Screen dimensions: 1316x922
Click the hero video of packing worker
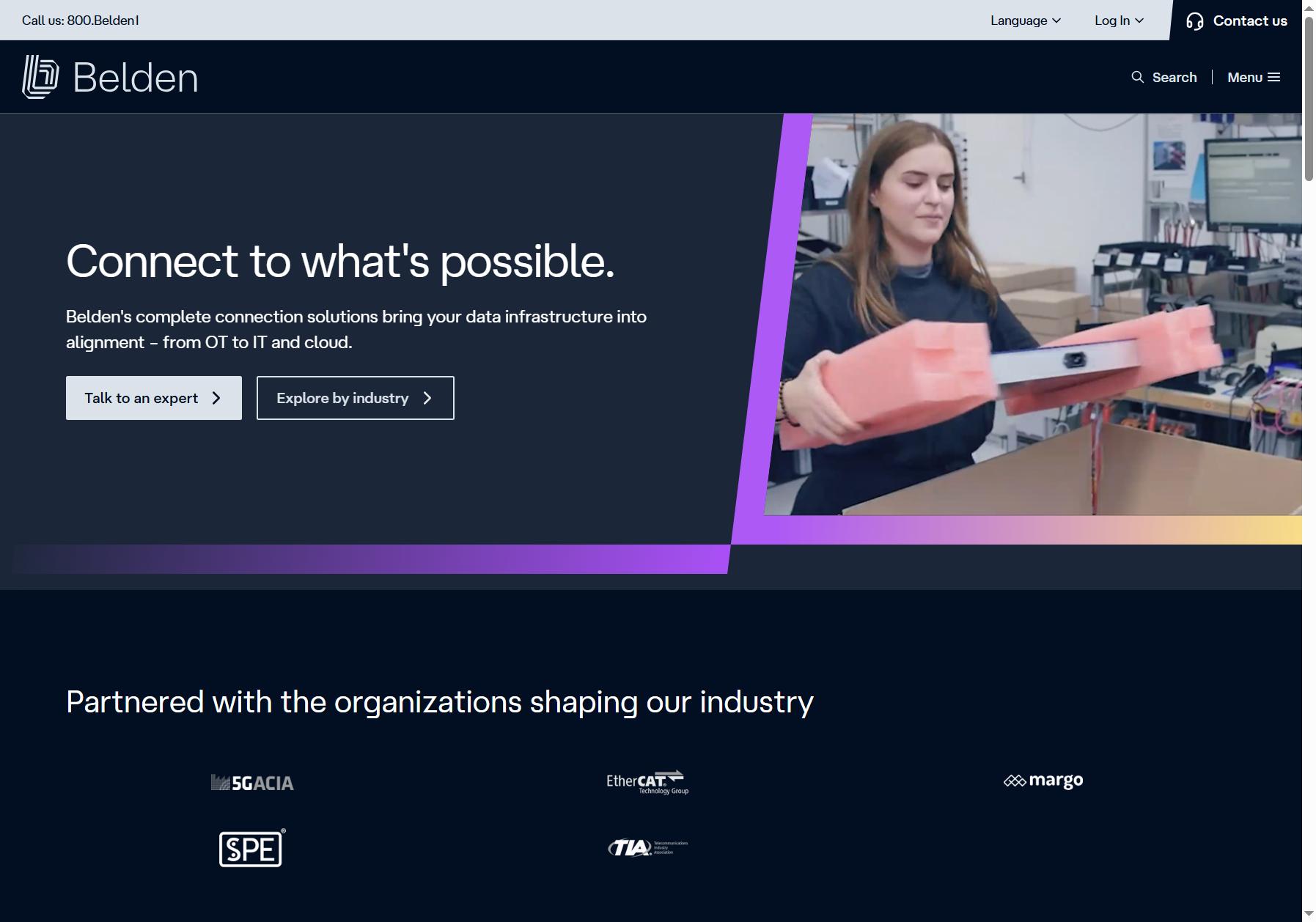tap(1034, 314)
